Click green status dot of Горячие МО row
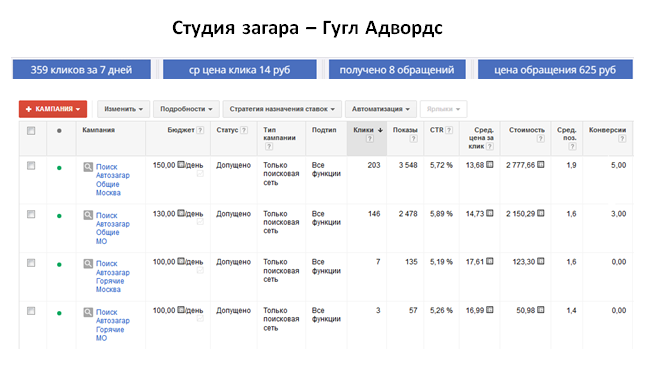Image resolution: width=655 pixels, height=368 pixels. [59, 313]
